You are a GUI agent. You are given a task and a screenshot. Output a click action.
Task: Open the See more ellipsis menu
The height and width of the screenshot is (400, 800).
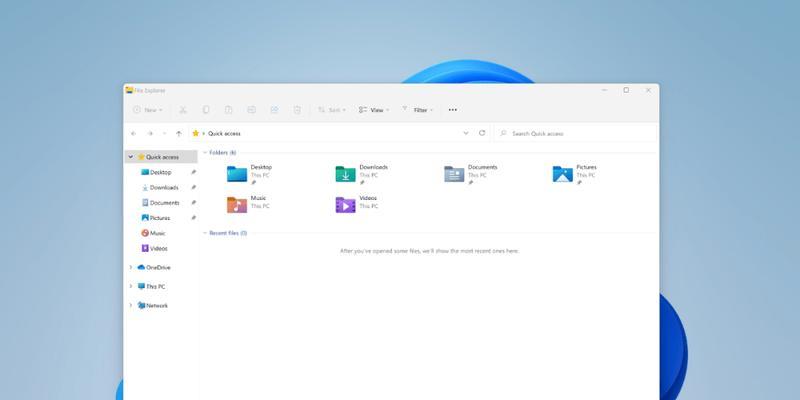(x=453, y=110)
